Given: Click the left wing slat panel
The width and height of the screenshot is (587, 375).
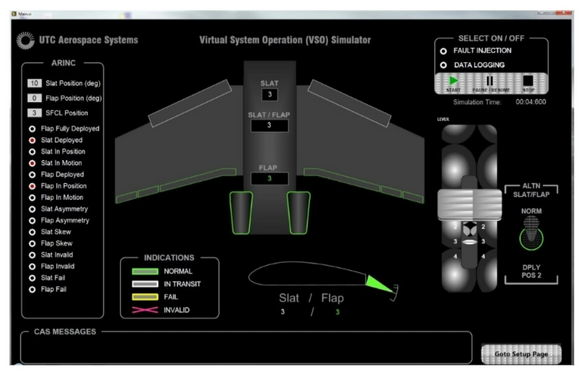Looking at the screenshot, I should click(190, 103).
